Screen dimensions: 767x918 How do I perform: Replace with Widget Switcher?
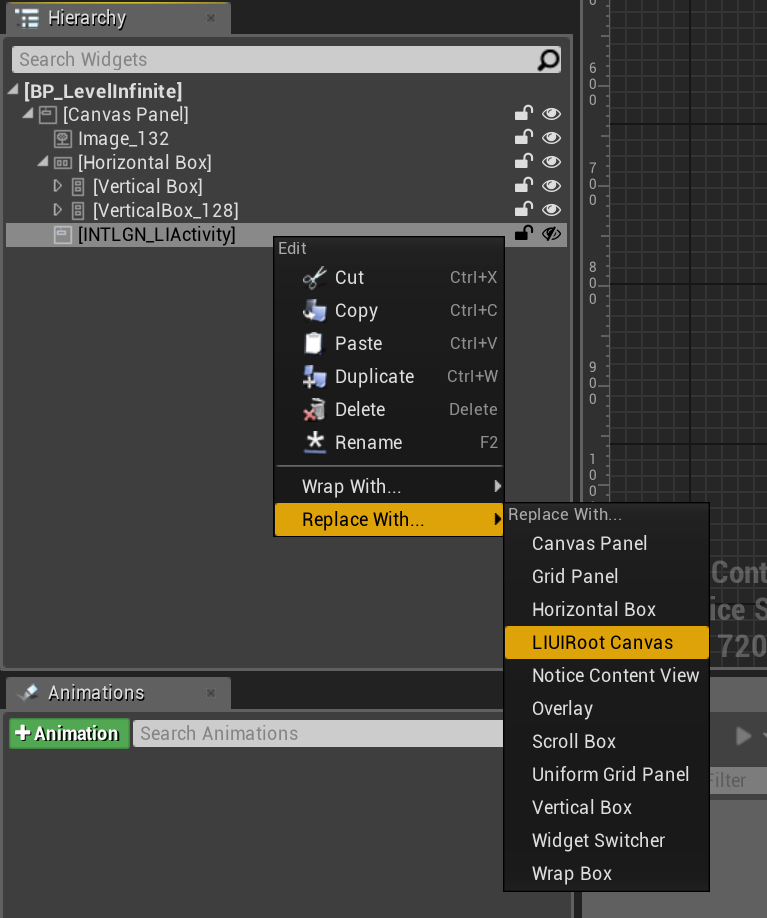pos(607,840)
